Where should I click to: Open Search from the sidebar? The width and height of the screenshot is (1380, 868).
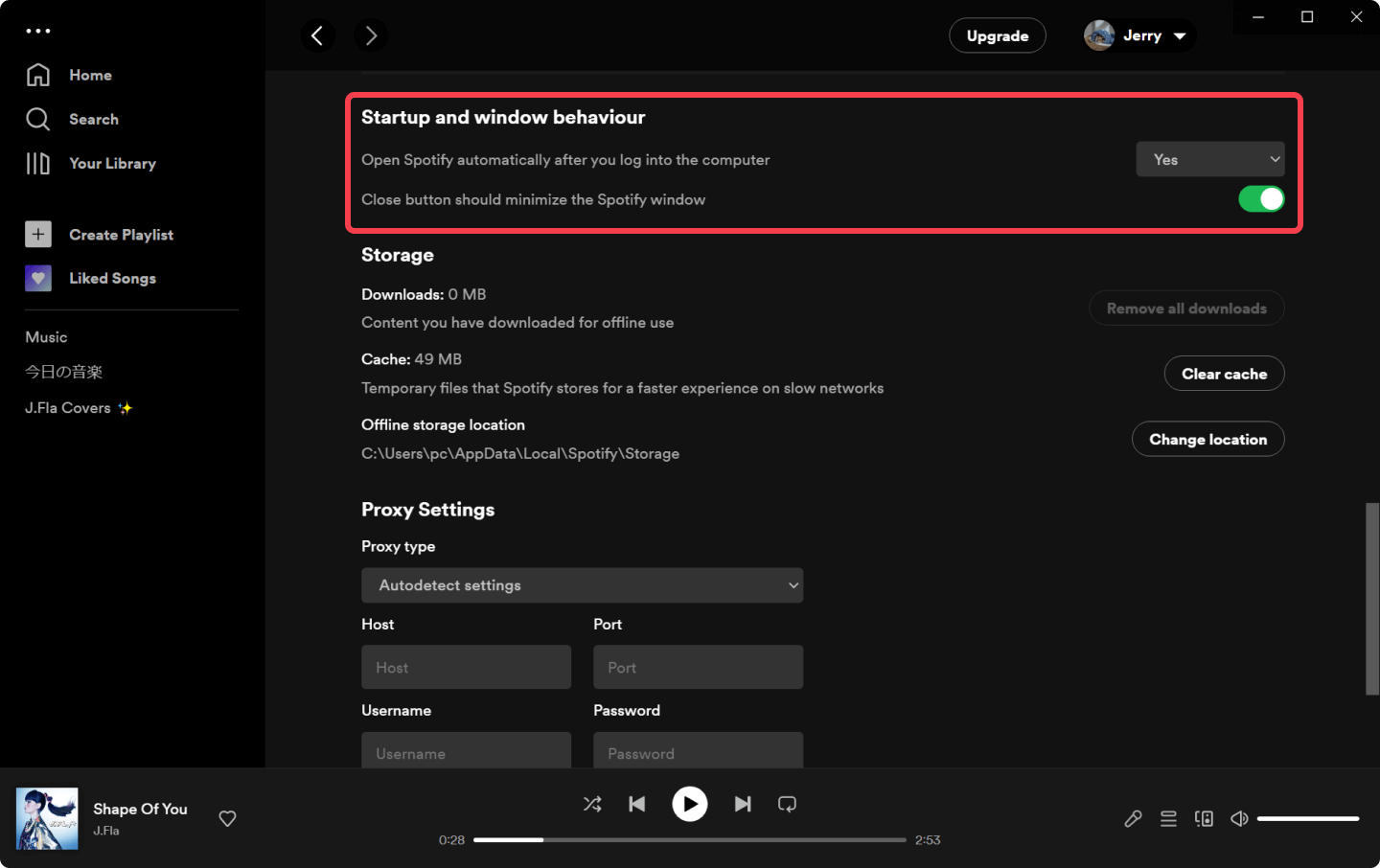tap(73, 119)
